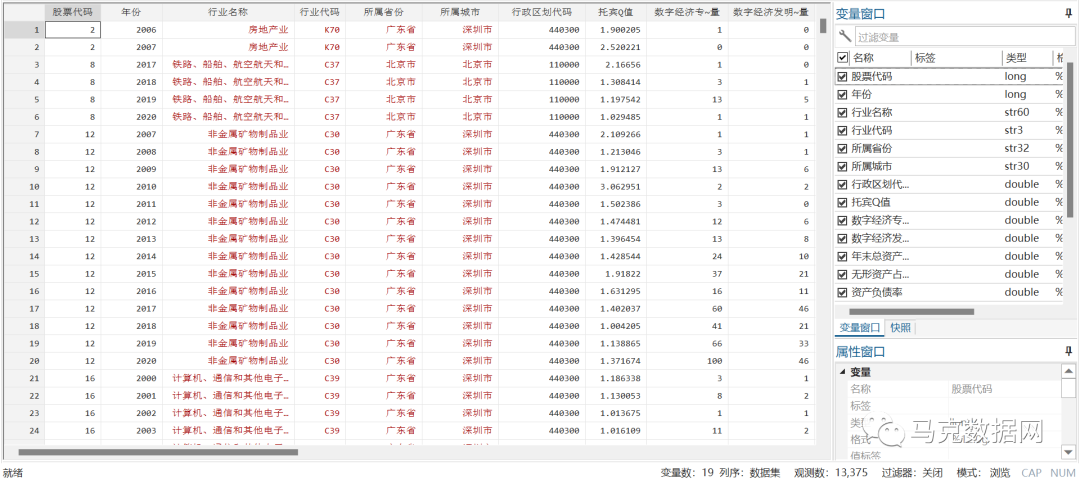This screenshot has width=1080, height=479.
Task: Uncheck the 资产负债率 variable checkbox
Action: coord(842,292)
